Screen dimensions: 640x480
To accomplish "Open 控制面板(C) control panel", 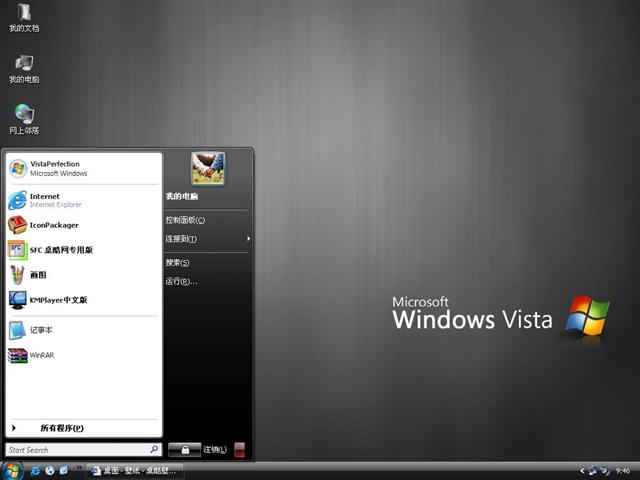I will [185, 220].
